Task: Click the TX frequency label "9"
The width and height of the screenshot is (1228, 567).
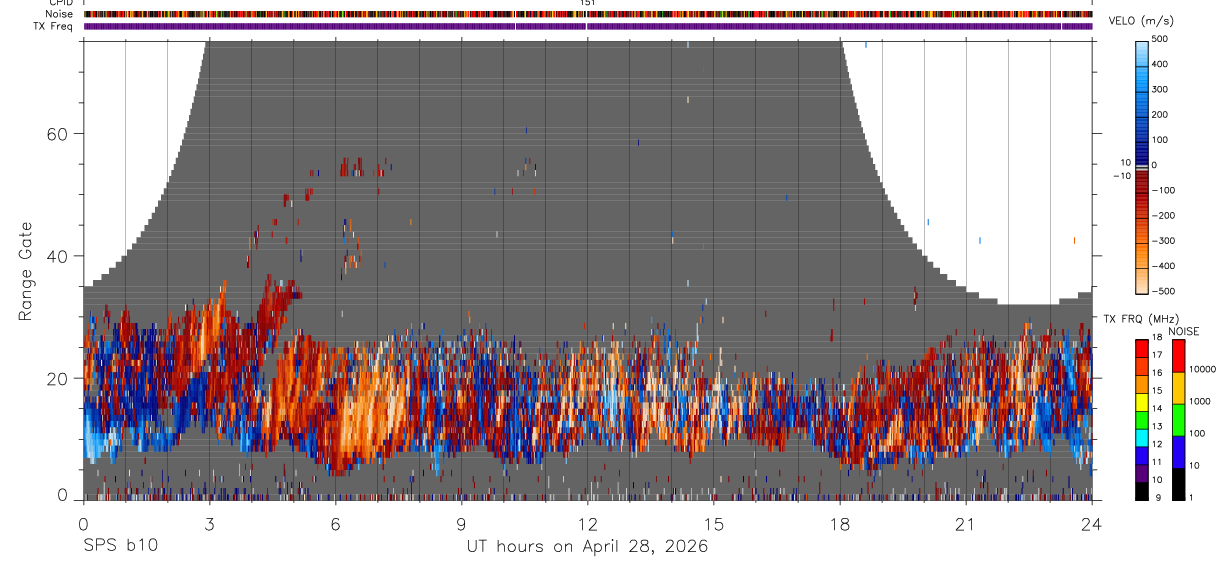Action: click(x=1160, y=497)
